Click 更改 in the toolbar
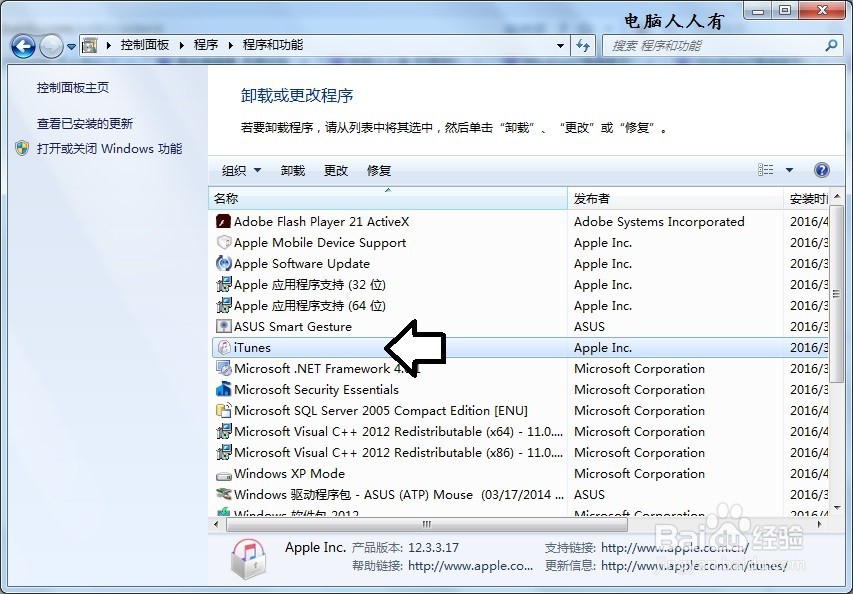 click(336, 171)
